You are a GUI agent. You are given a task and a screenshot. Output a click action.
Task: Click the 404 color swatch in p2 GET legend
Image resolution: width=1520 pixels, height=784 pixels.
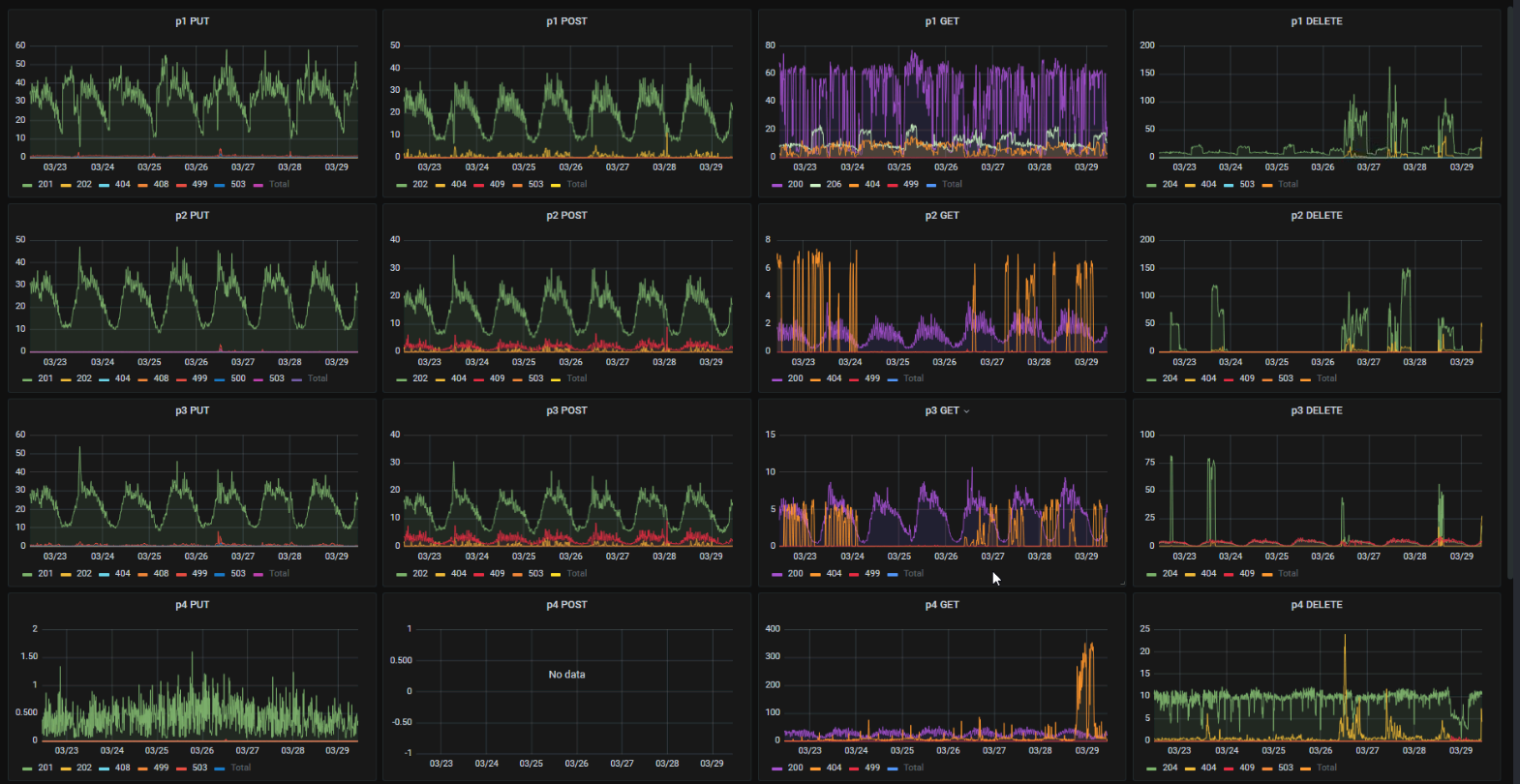(x=815, y=379)
